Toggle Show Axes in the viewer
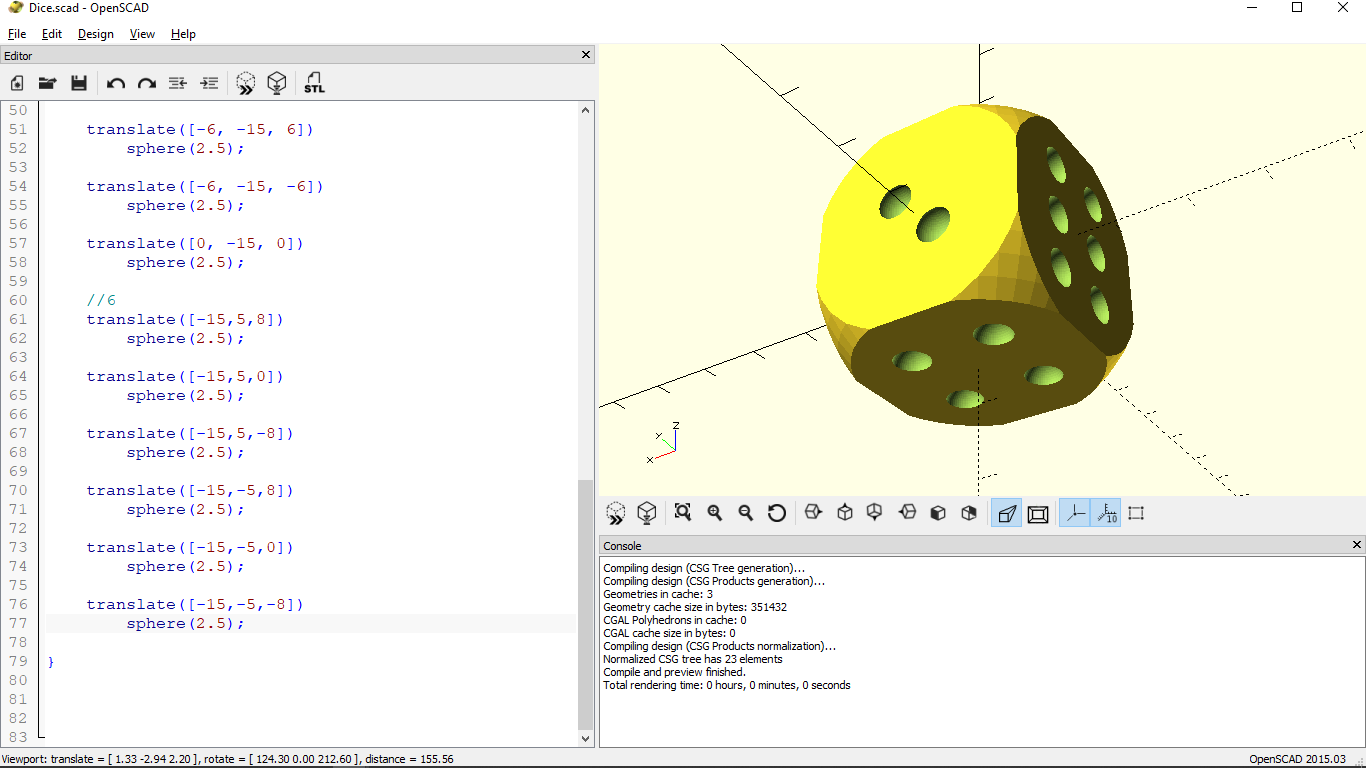1366x768 pixels. (x=1075, y=513)
